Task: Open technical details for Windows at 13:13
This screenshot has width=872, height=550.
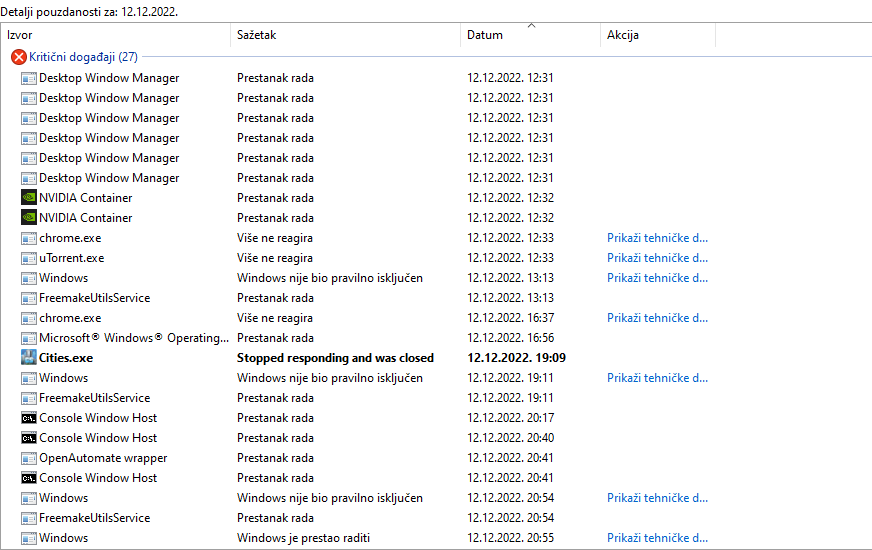Action: [657, 278]
